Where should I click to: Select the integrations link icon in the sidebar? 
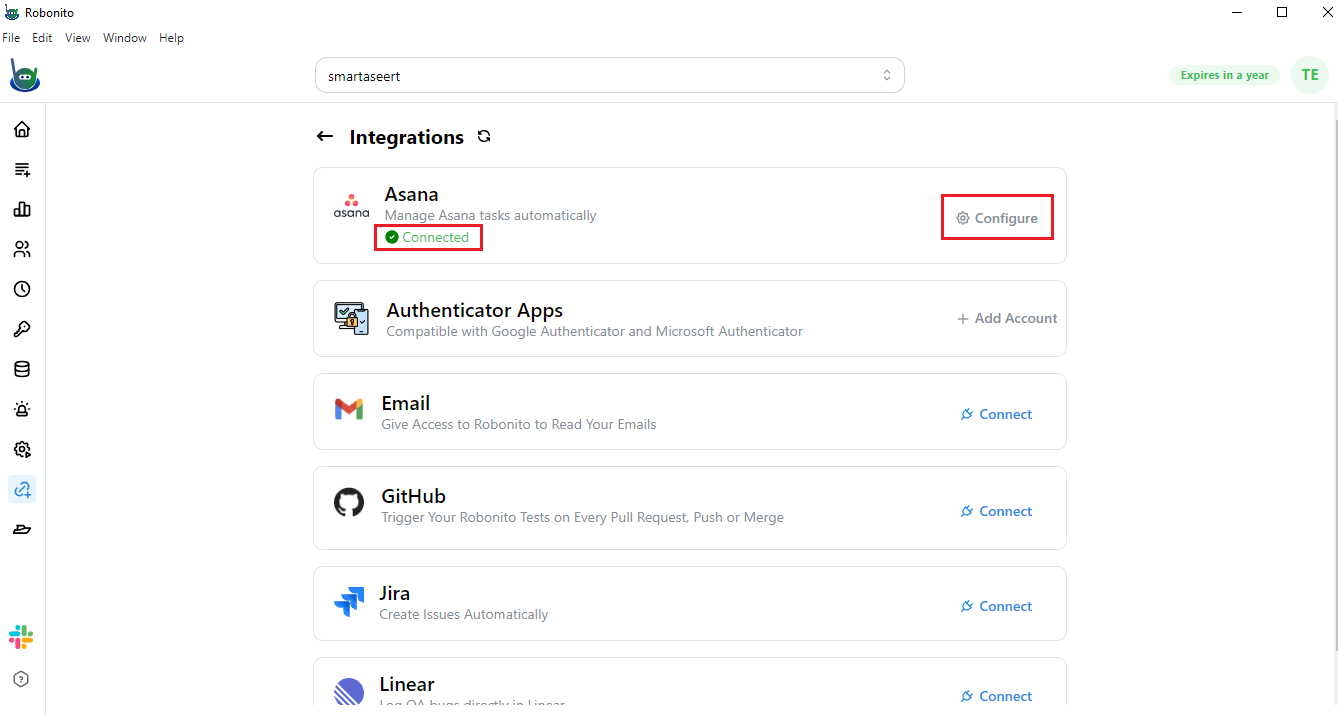tap(22, 489)
